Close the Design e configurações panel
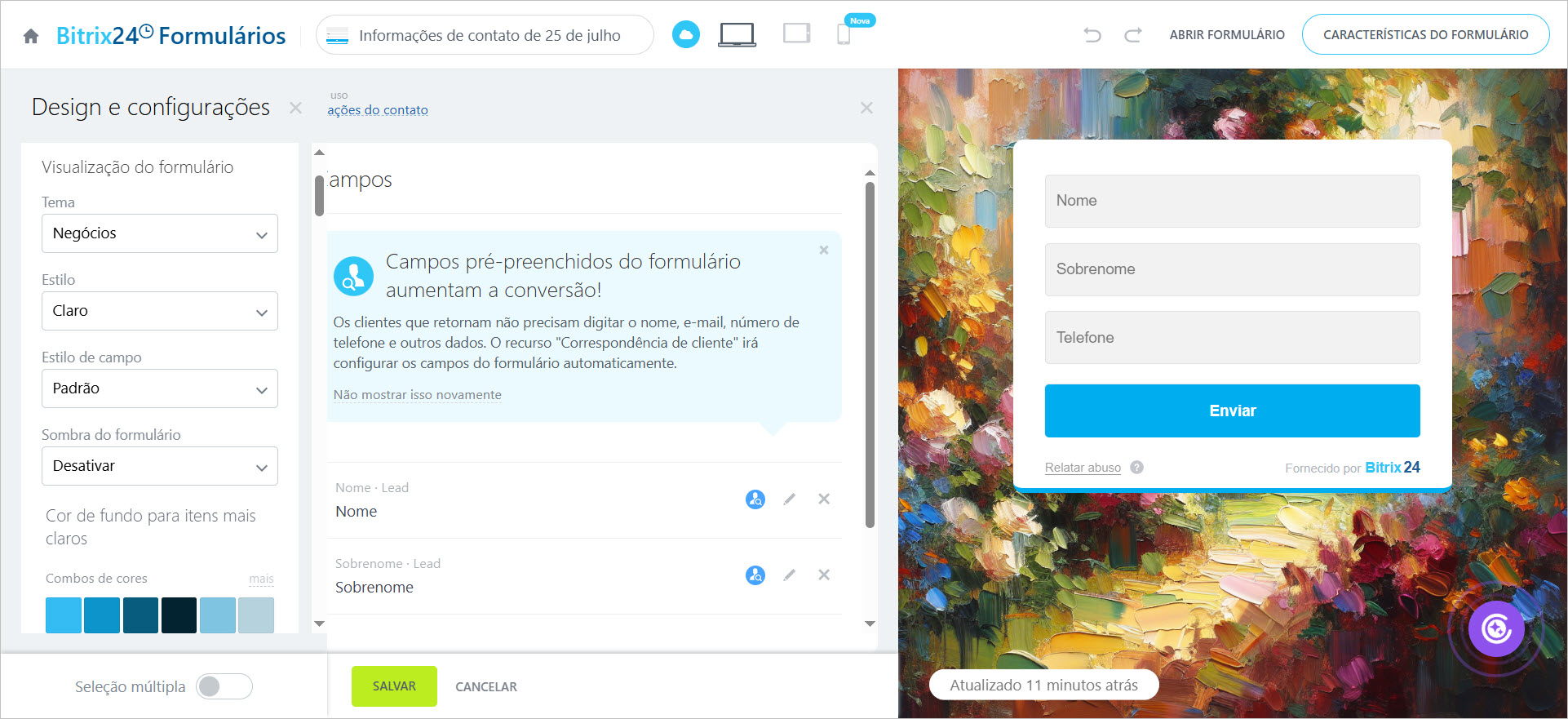1568x719 pixels. click(x=295, y=108)
